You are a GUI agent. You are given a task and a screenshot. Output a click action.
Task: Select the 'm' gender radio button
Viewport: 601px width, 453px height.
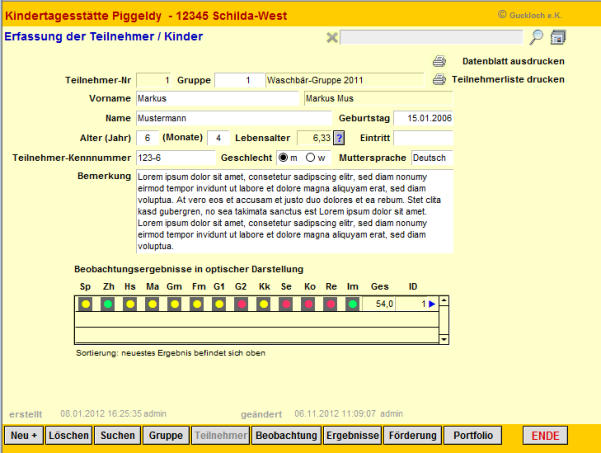point(283,158)
